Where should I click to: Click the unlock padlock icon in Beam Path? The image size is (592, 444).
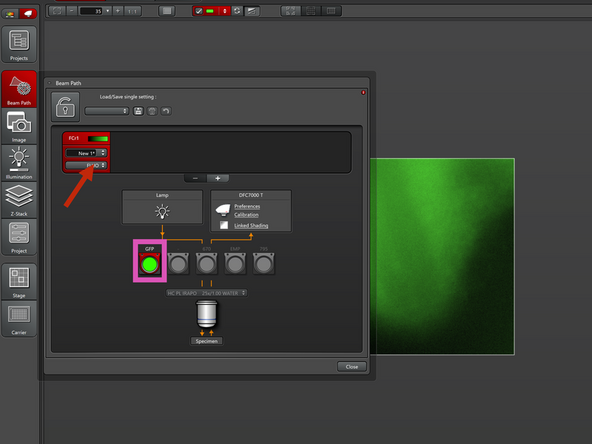click(x=65, y=106)
